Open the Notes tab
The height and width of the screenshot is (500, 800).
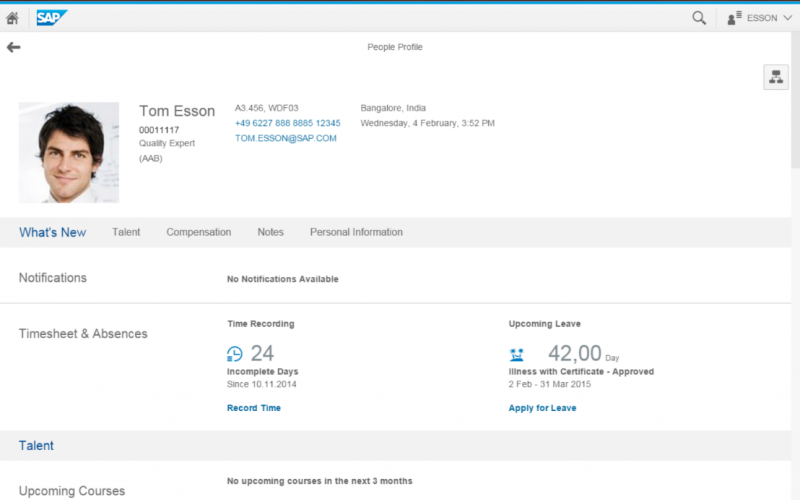pyautogui.click(x=270, y=232)
